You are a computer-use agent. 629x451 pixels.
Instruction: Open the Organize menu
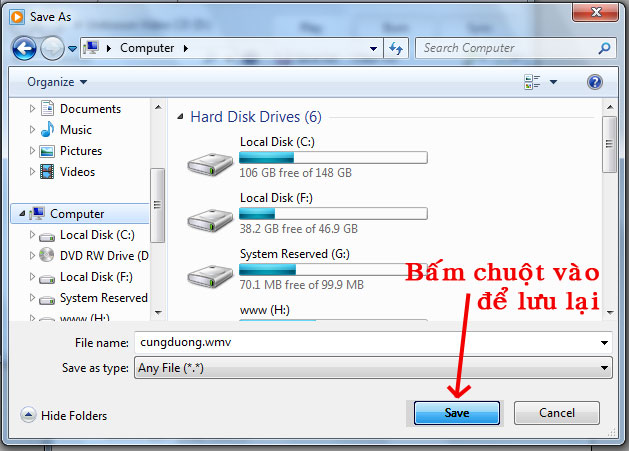[57, 82]
